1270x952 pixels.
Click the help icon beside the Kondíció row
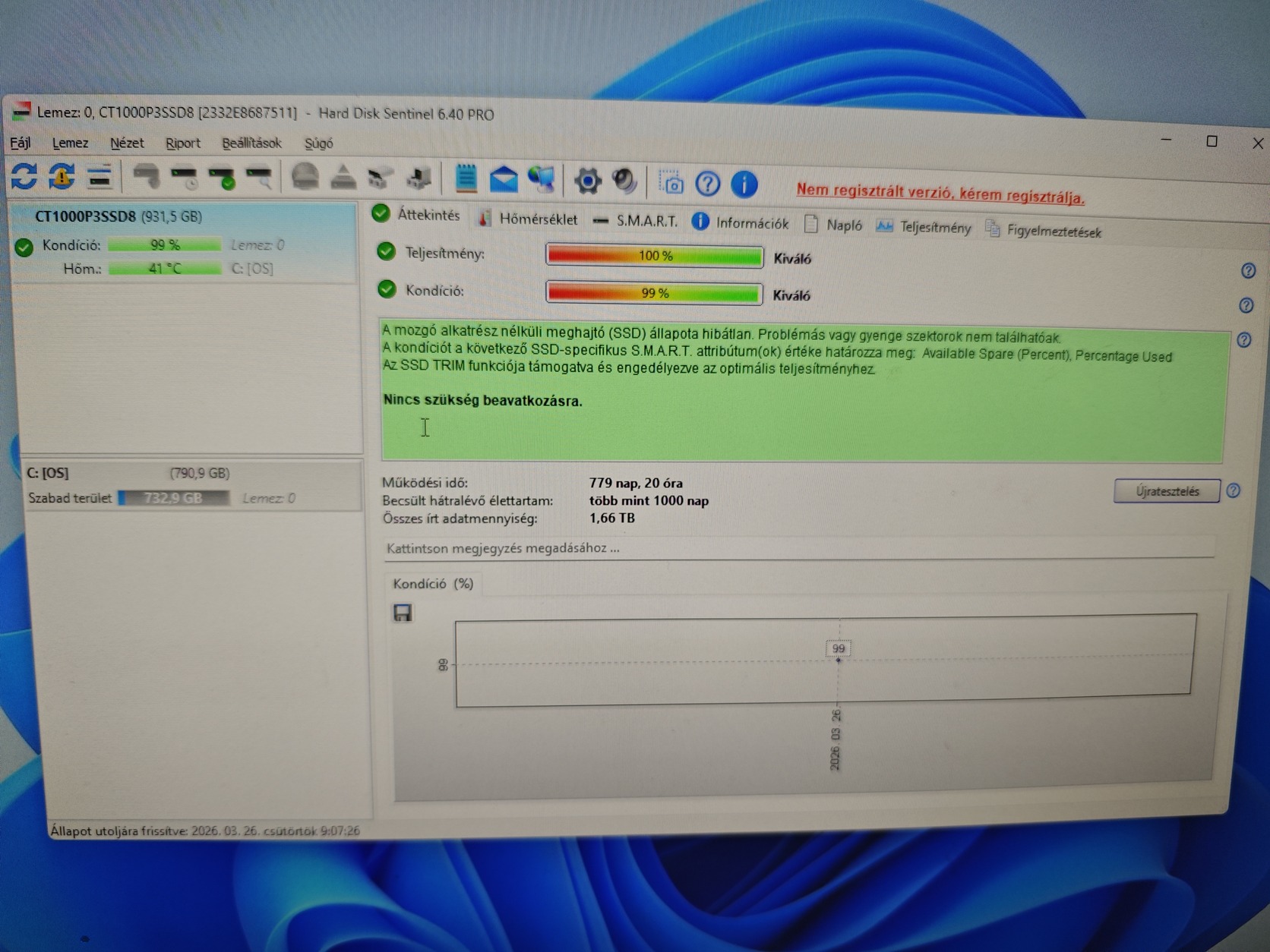tap(1246, 305)
